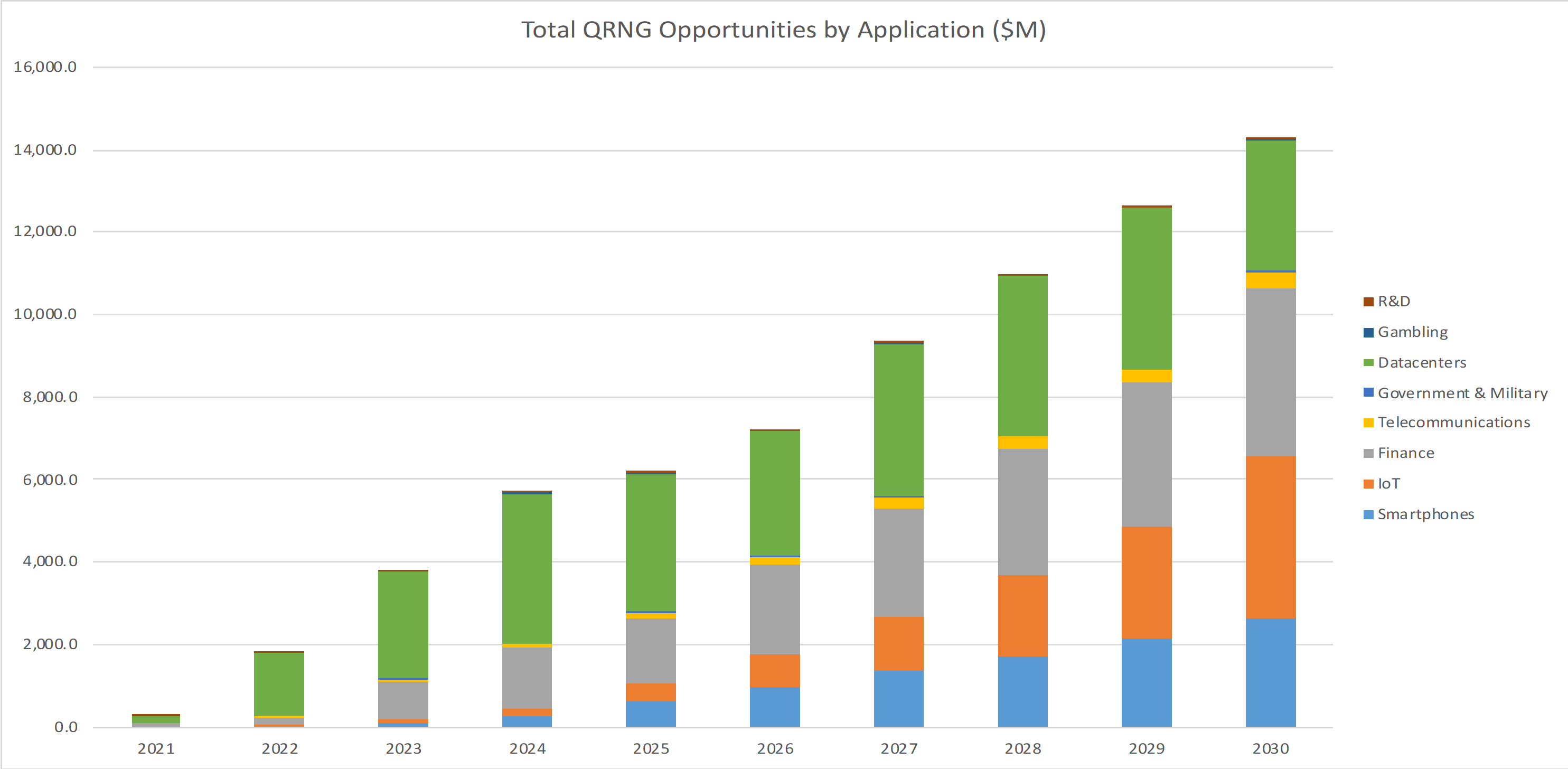Select the 2027 IoT orange bar segment
The height and width of the screenshot is (769, 1568).
[899, 644]
